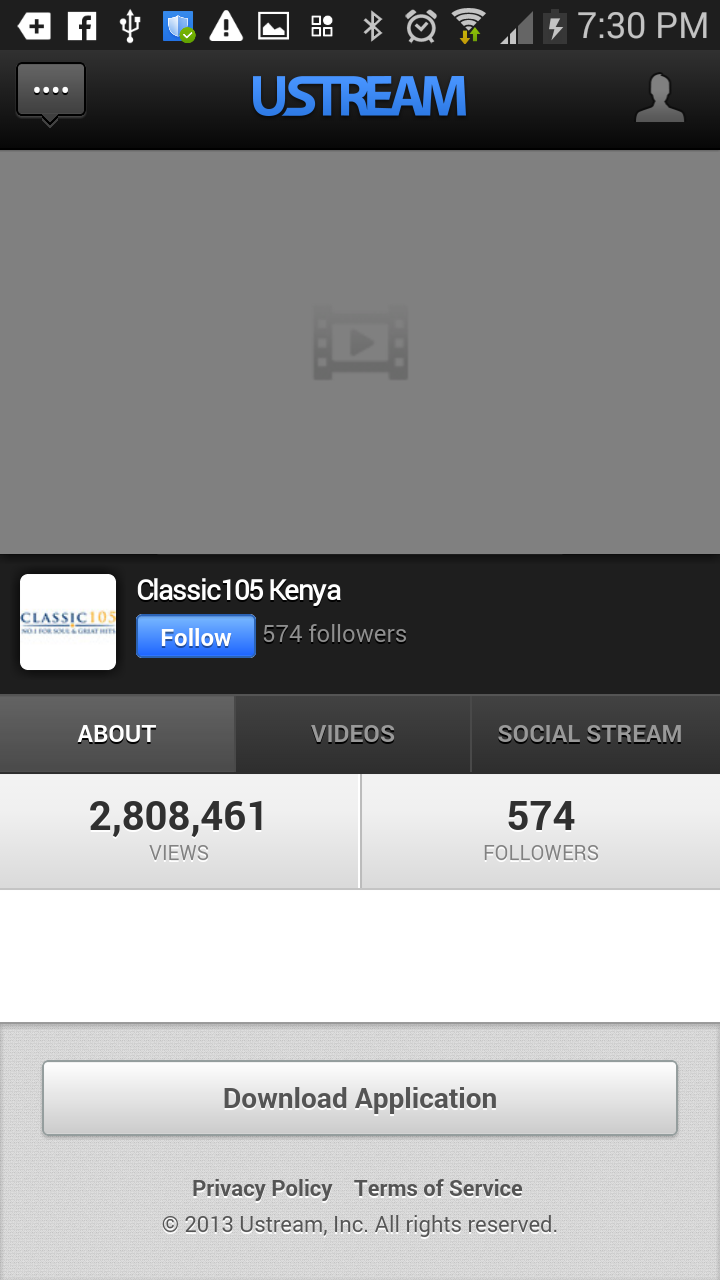Play the video via filmstrip play icon

[360, 343]
